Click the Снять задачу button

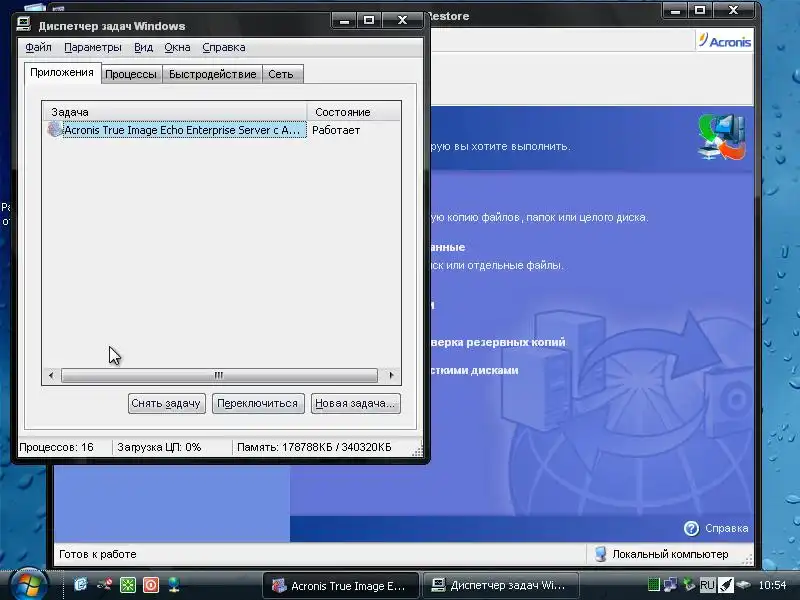[x=166, y=404]
